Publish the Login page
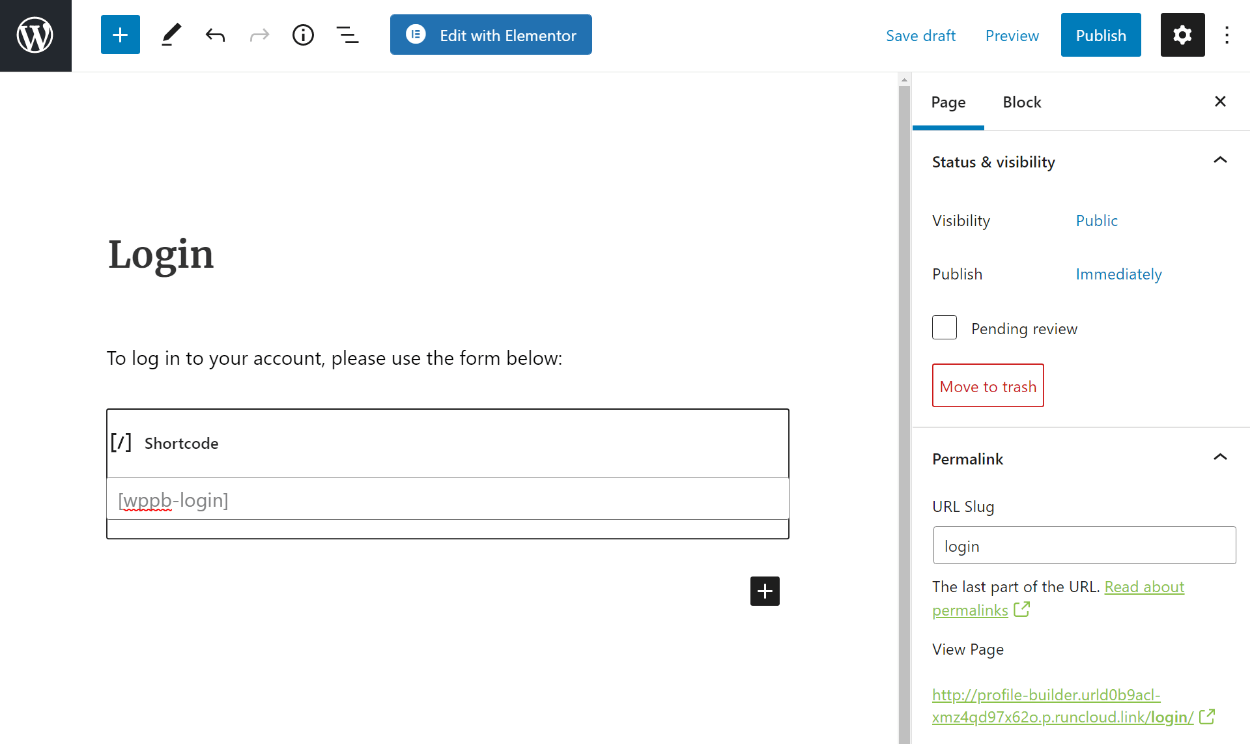The height and width of the screenshot is (744, 1250). (1101, 35)
